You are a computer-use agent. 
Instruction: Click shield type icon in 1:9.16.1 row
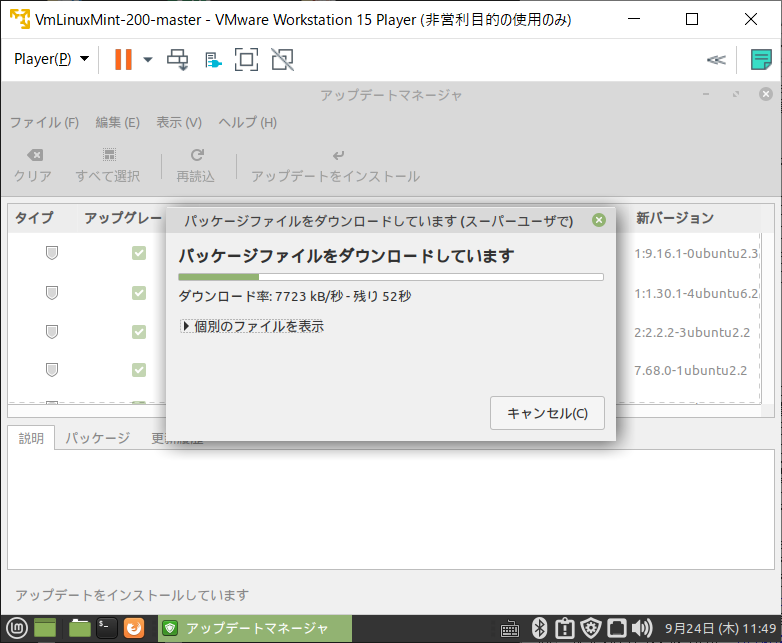tap(52, 253)
